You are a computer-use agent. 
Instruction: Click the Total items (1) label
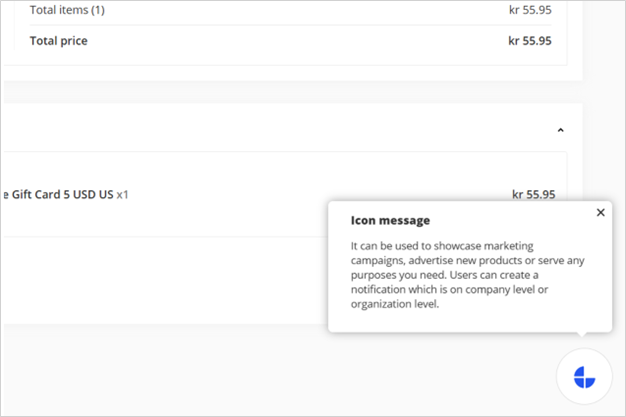tap(67, 10)
